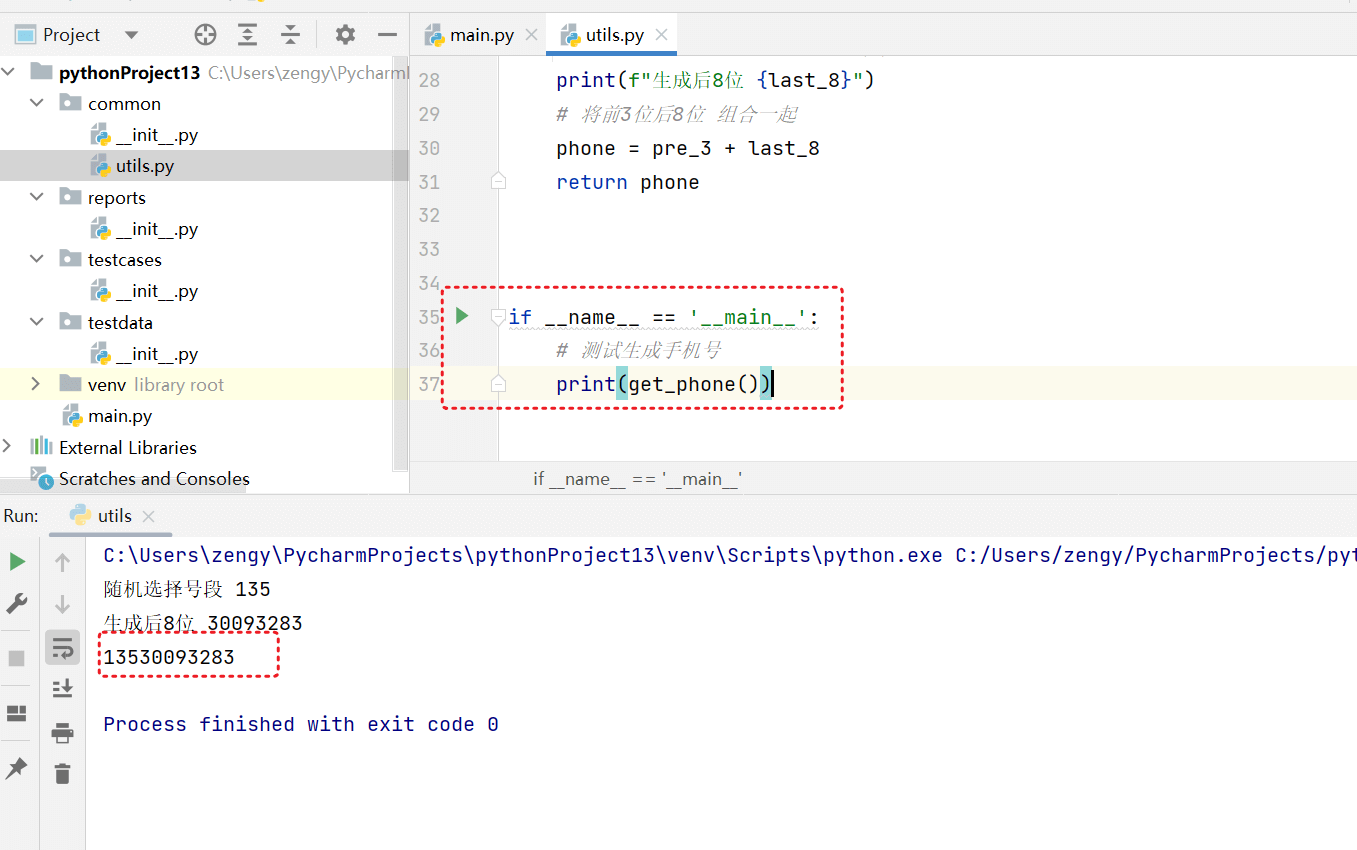
Task: Click the Project panel title label
Action: click(71, 35)
